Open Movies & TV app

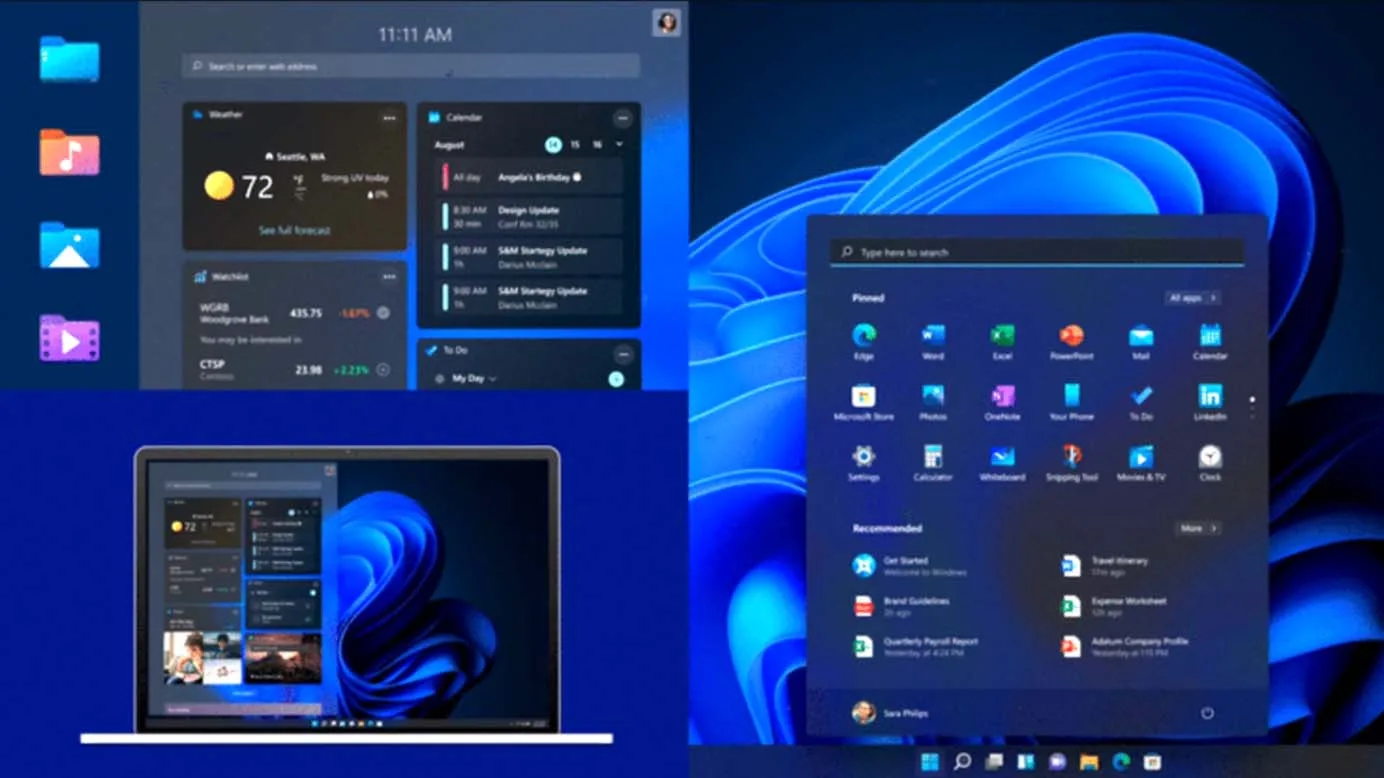tap(1141, 462)
